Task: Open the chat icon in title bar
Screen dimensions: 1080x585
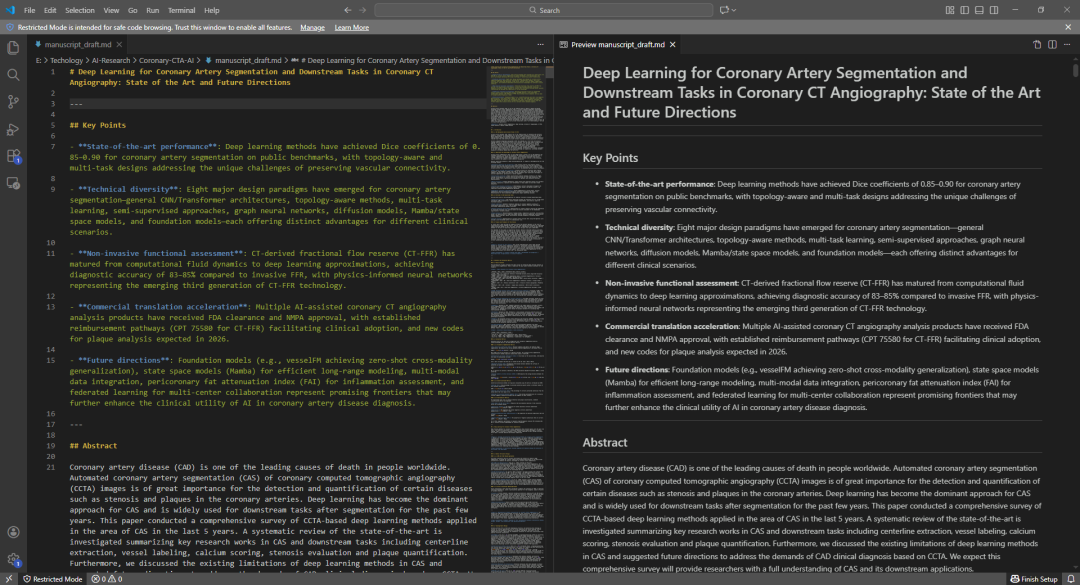Action: (x=724, y=10)
